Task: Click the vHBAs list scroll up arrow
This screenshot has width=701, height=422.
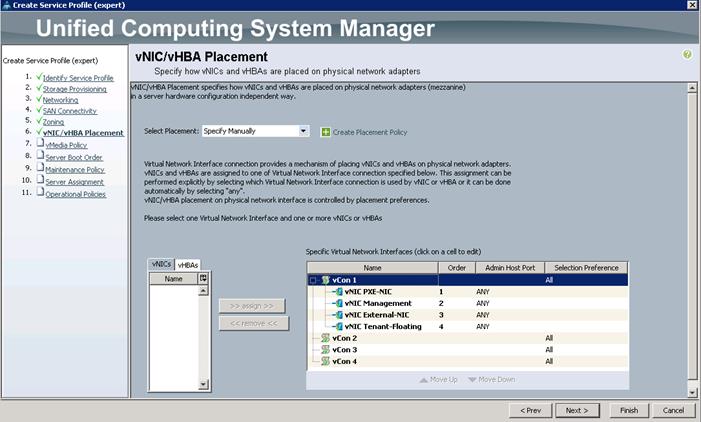Action: (x=203, y=291)
